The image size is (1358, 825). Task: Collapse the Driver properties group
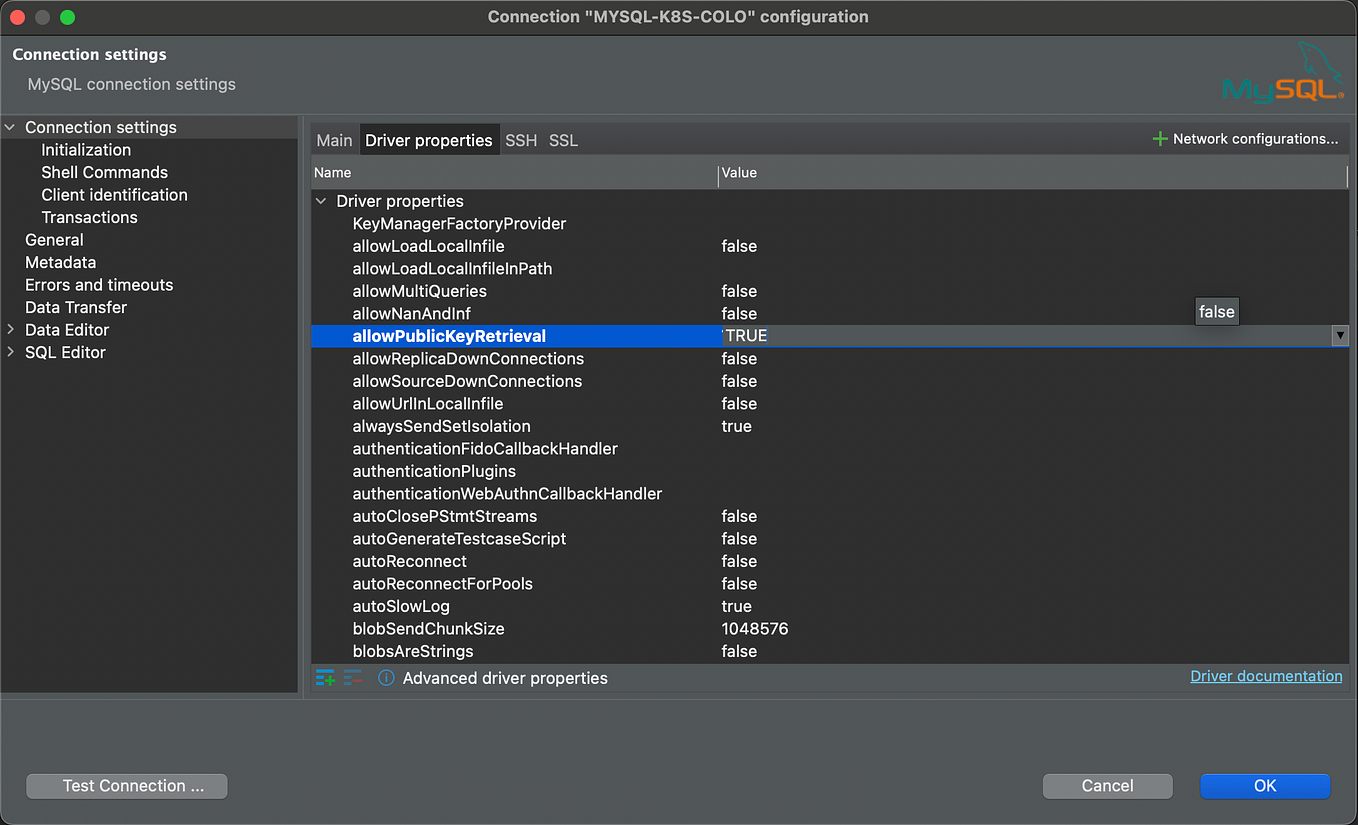(x=321, y=201)
